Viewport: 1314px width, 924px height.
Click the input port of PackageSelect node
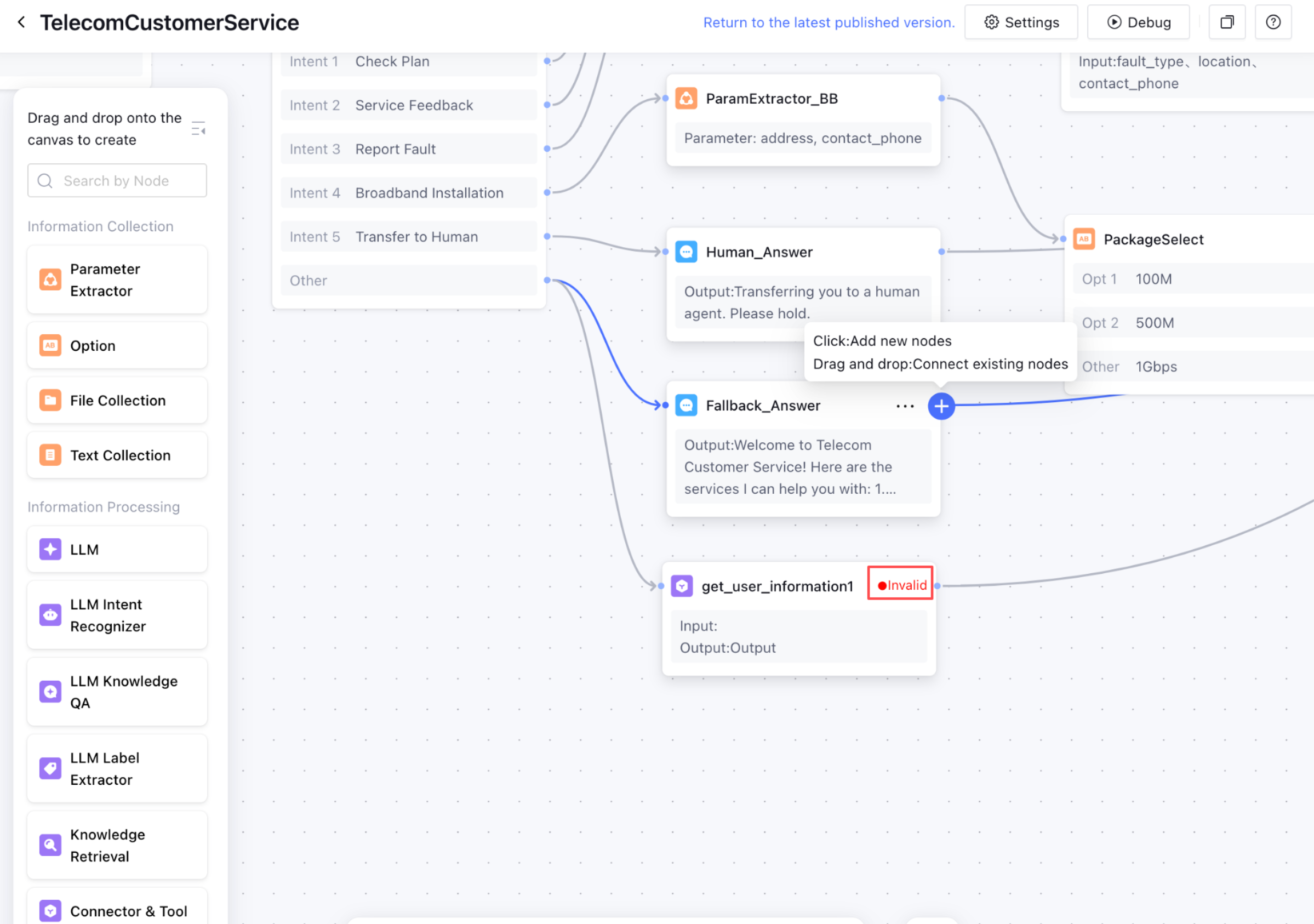1062,239
